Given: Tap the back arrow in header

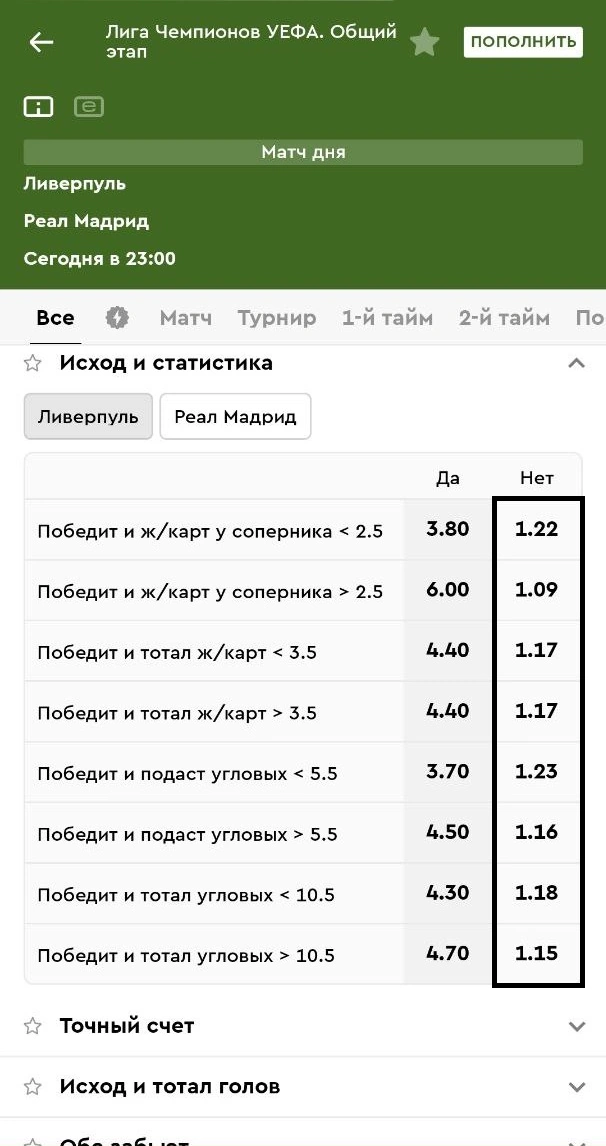Looking at the screenshot, I should (x=41, y=42).
